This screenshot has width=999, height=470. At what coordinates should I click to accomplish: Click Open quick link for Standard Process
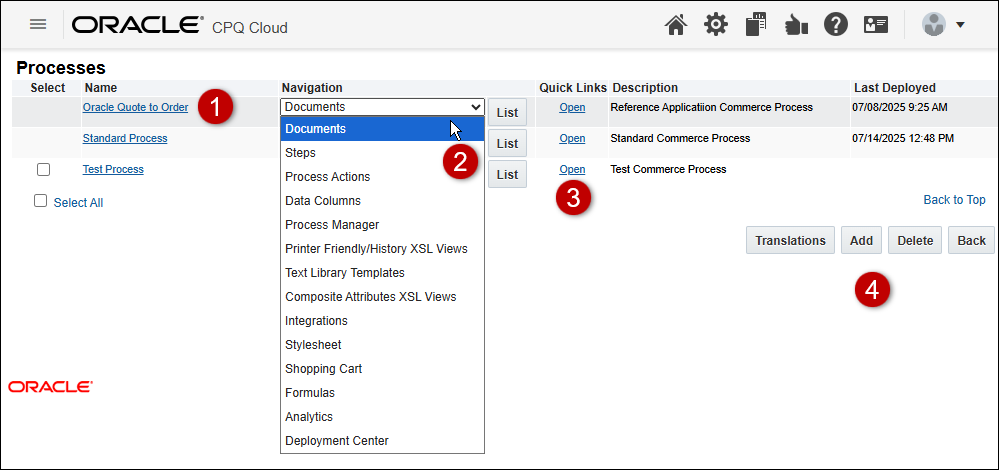tap(572, 138)
